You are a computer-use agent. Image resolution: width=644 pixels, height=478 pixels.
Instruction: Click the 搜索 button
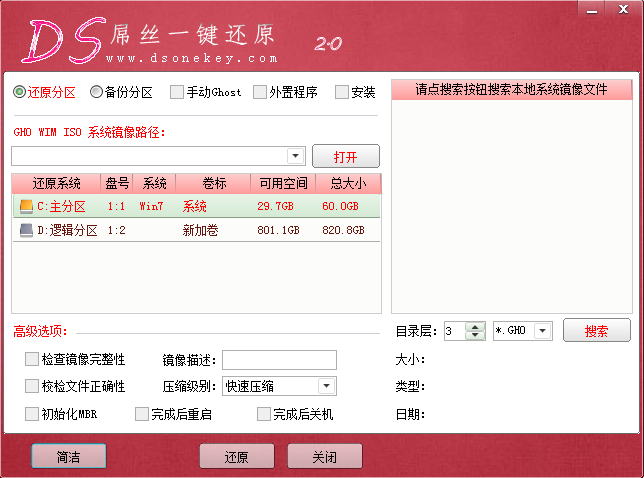596,330
